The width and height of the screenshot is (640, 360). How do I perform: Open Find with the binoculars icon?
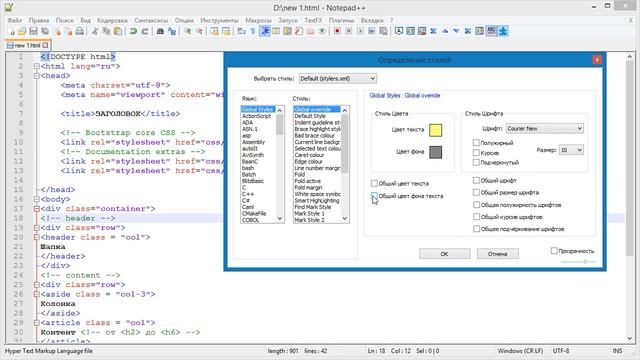[160, 31]
